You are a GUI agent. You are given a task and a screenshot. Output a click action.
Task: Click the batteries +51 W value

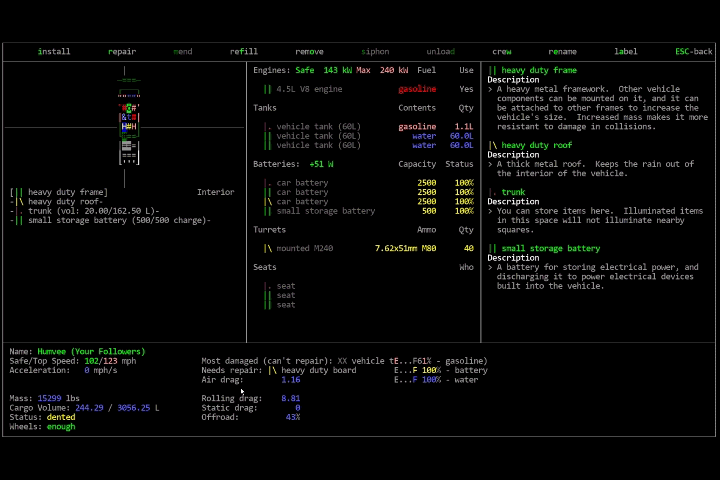321,164
